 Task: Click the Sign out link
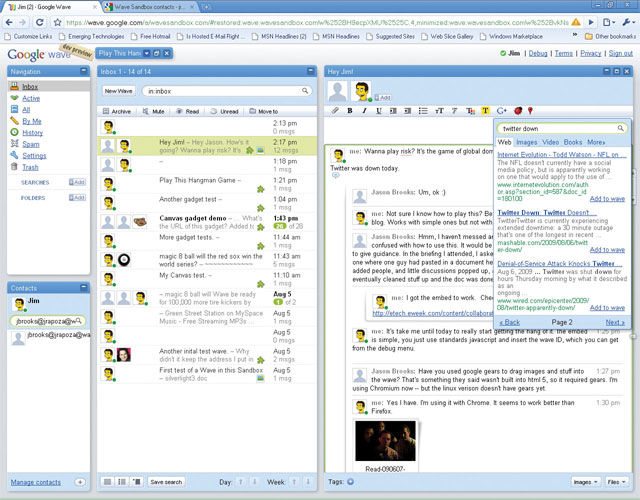[620, 53]
